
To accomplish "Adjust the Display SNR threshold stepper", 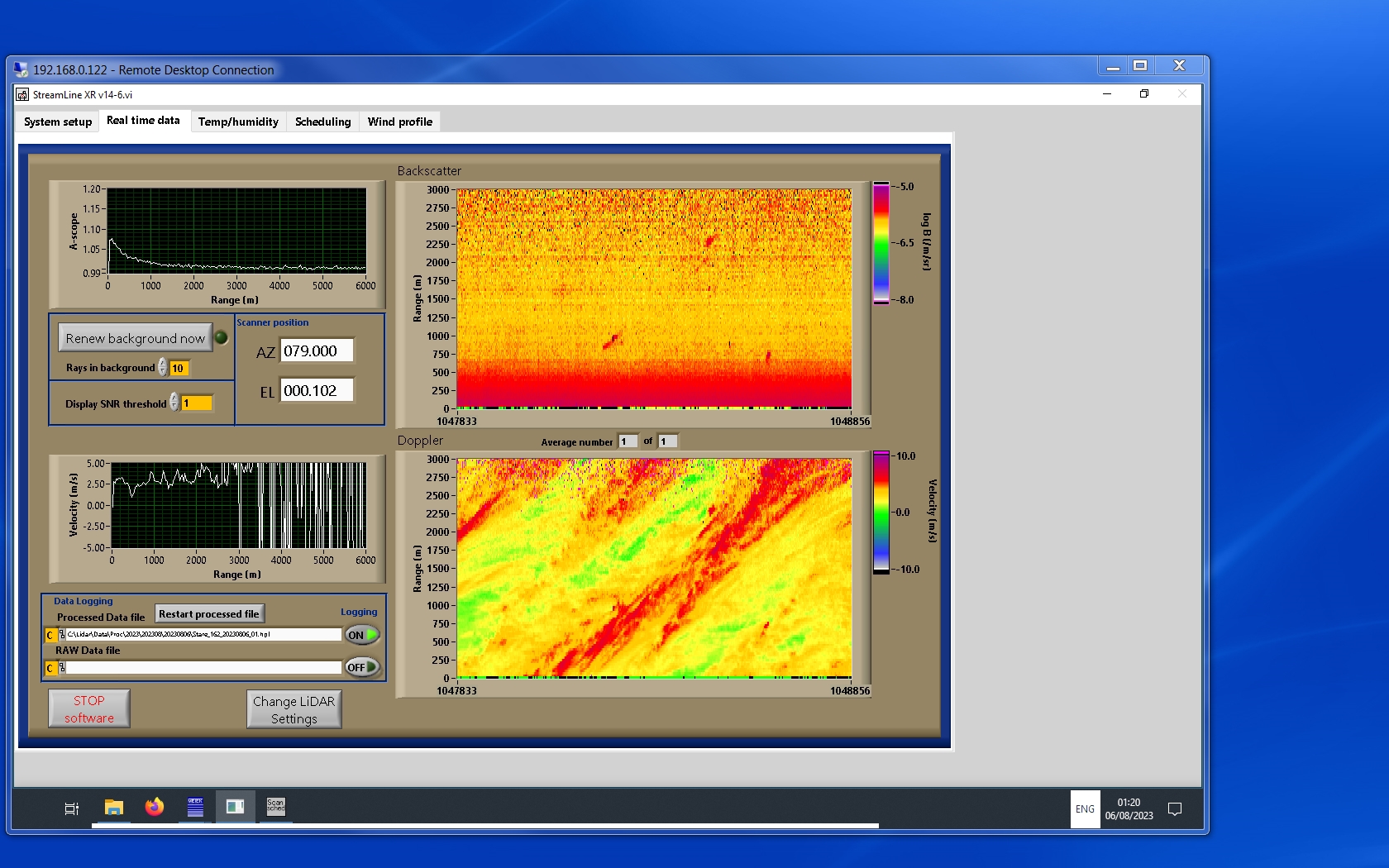I will pos(174,403).
